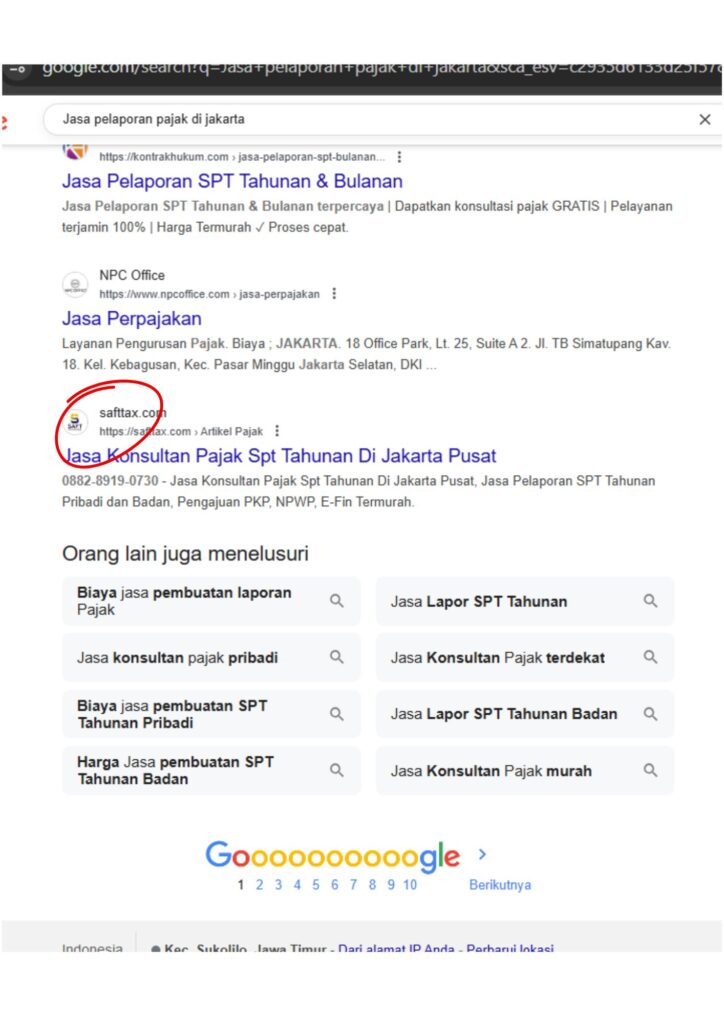Select suggestion Jasa Konsultan Pajak terdekat
This screenshot has height=1024, width=724.
[525, 657]
